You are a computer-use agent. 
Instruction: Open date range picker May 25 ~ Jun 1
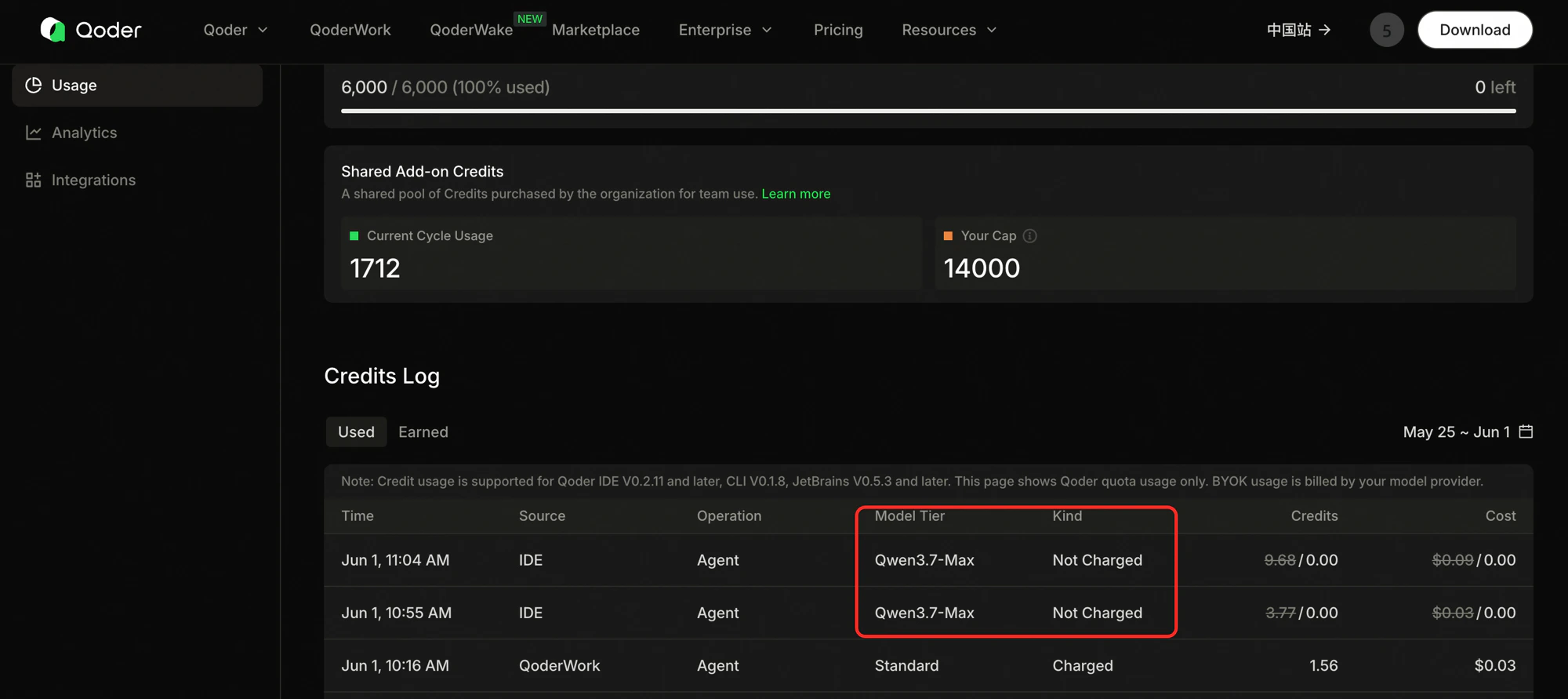(x=1468, y=431)
